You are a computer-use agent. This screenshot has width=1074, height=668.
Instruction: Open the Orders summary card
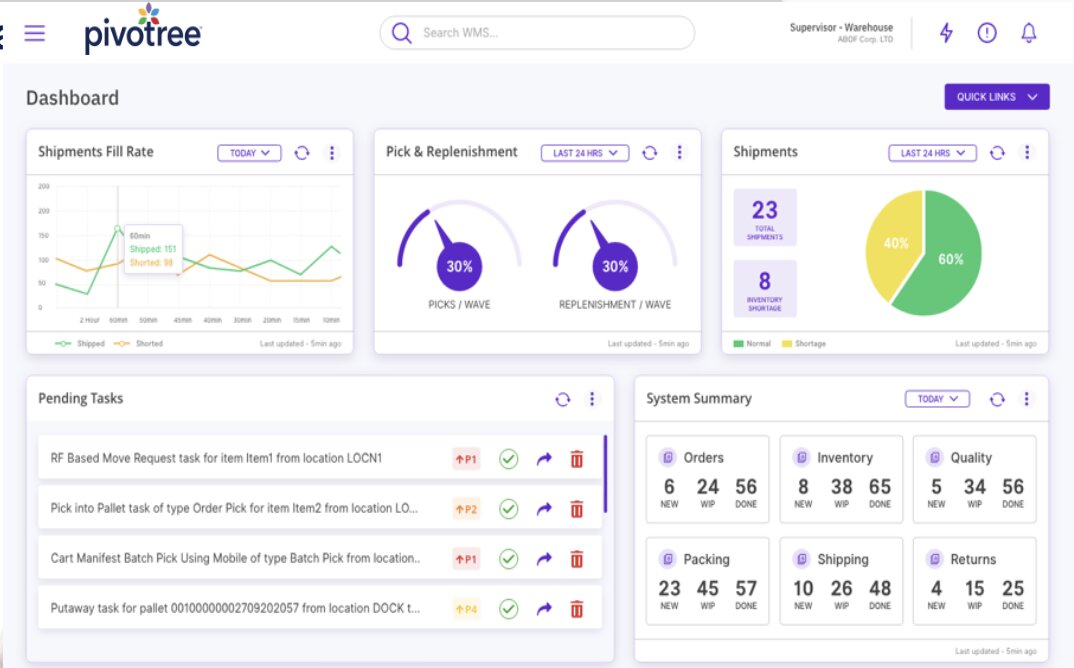(x=707, y=478)
